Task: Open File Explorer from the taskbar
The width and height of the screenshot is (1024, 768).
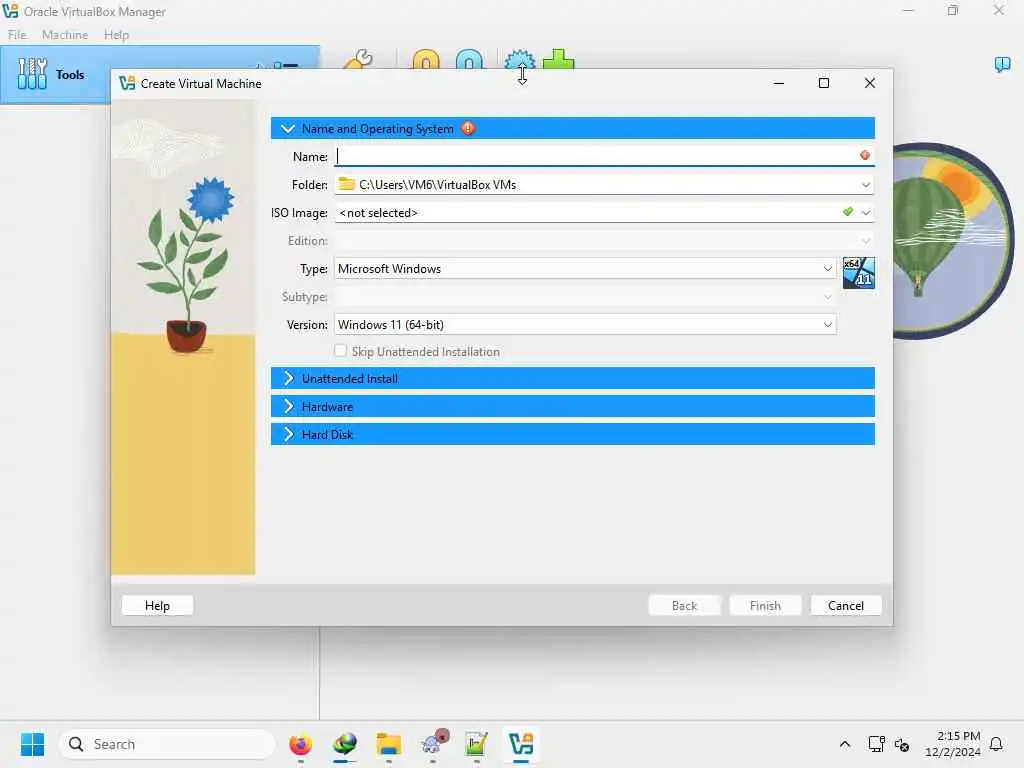Action: click(389, 744)
